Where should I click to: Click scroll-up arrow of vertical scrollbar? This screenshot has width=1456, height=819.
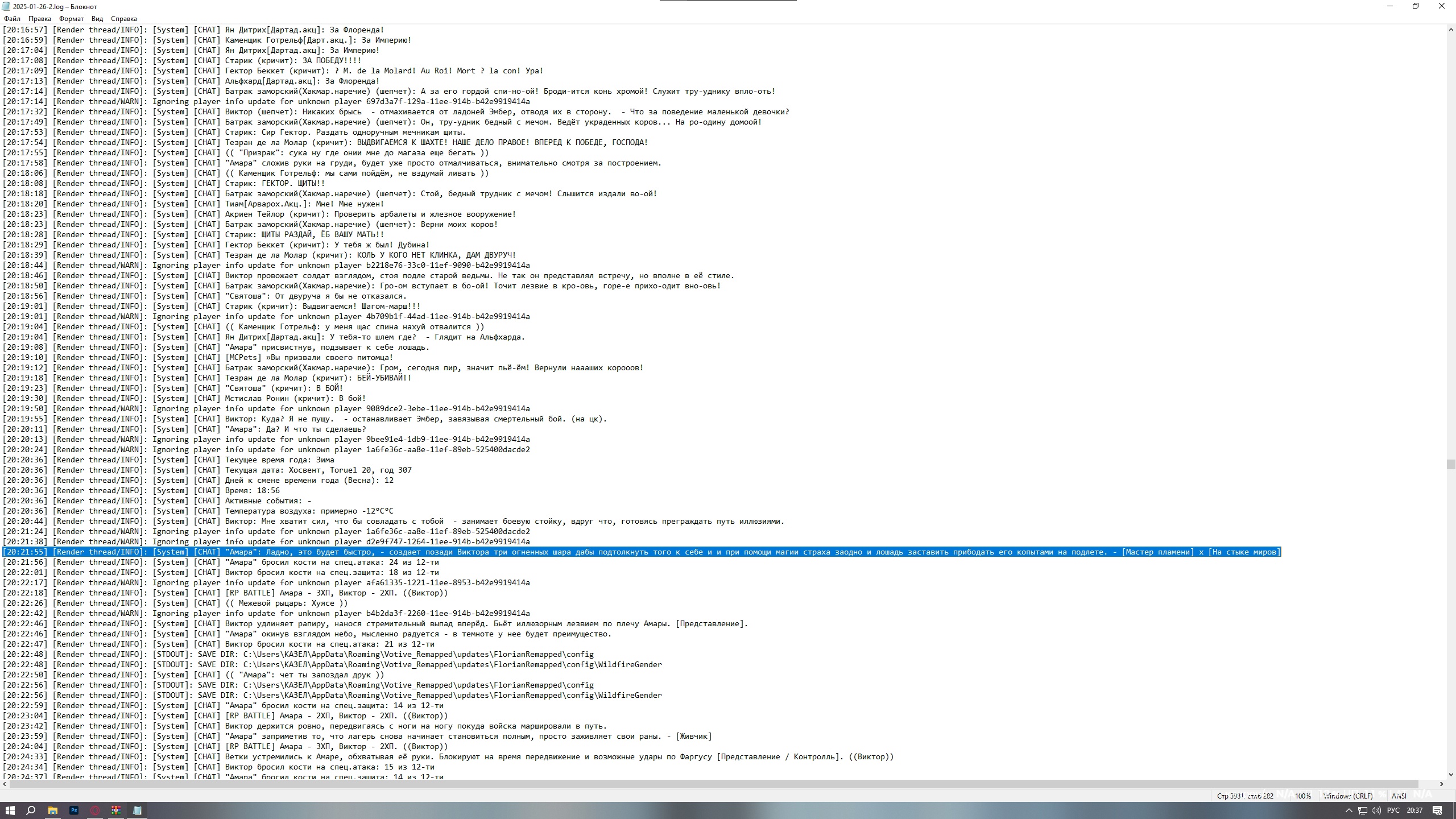coord(1451,29)
